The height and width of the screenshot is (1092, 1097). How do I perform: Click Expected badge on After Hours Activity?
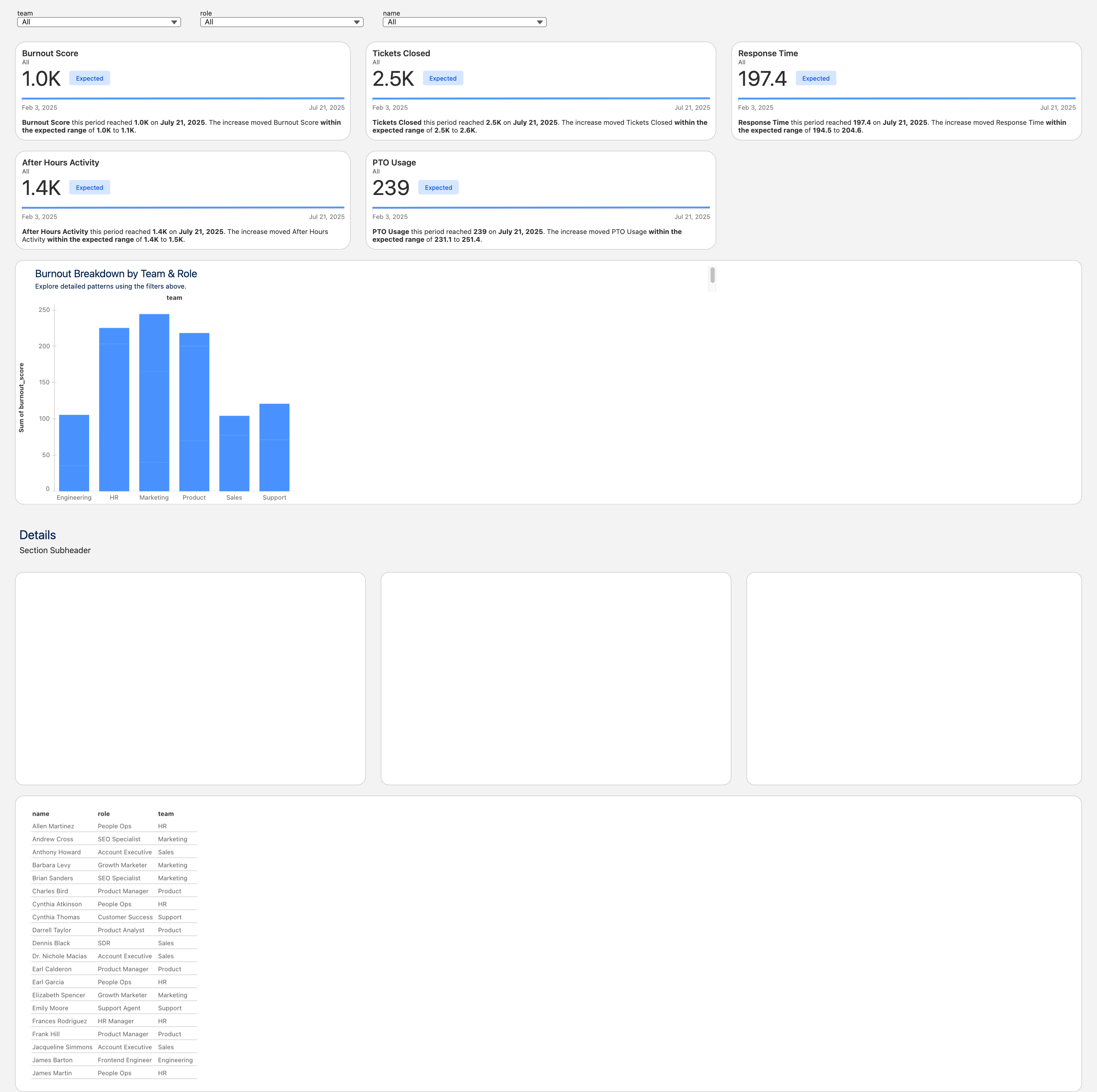(90, 187)
